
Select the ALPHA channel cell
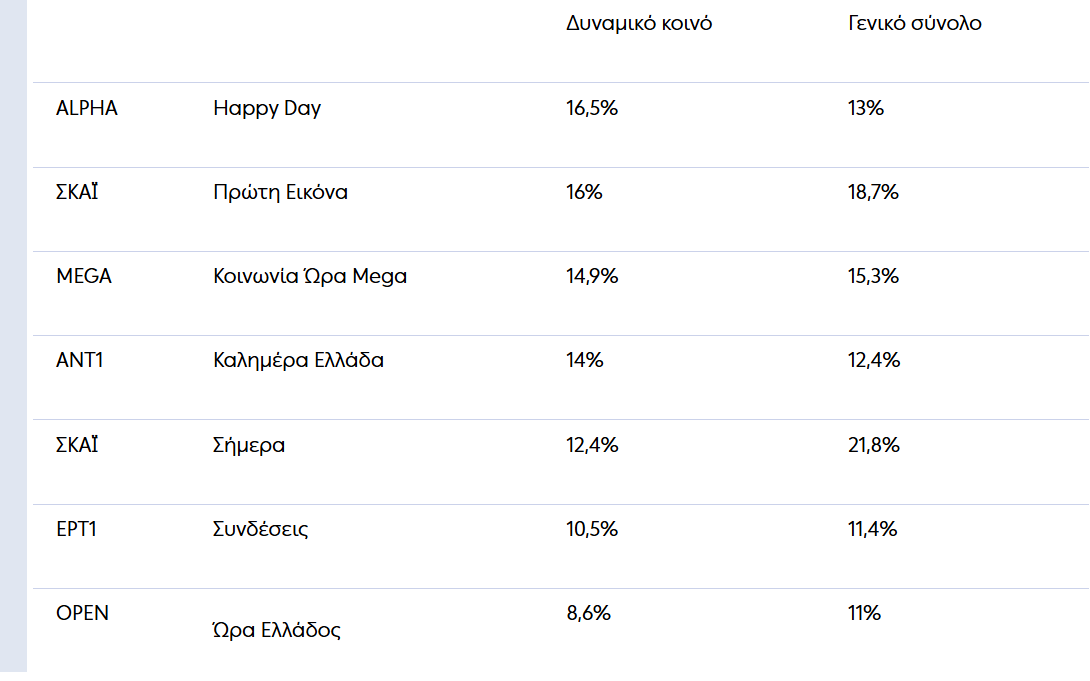87,108
